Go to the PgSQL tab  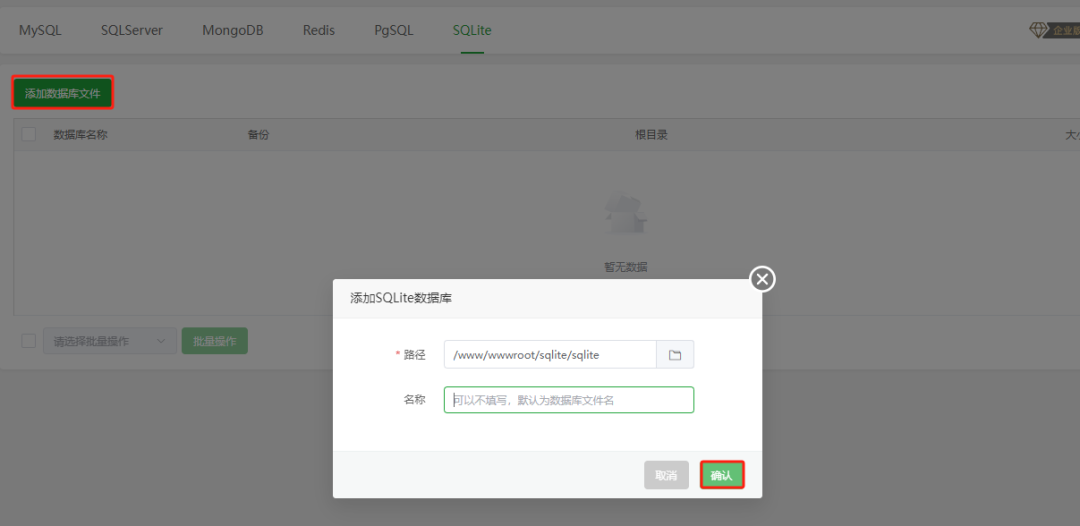point(394,30)
